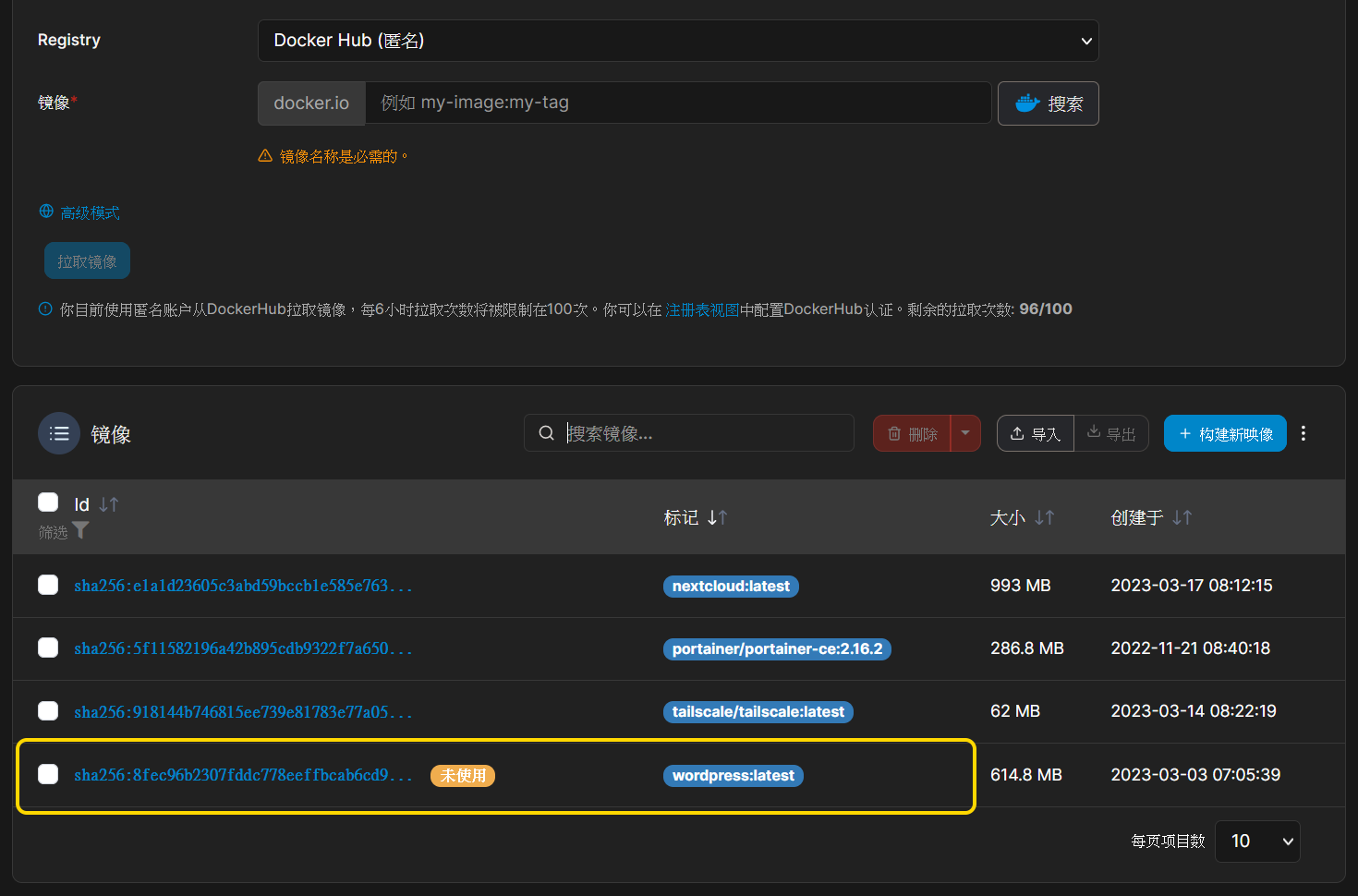Click the wordpress:latest tag badge
This screenshot has width=1358, height=896.
(734, 776)
